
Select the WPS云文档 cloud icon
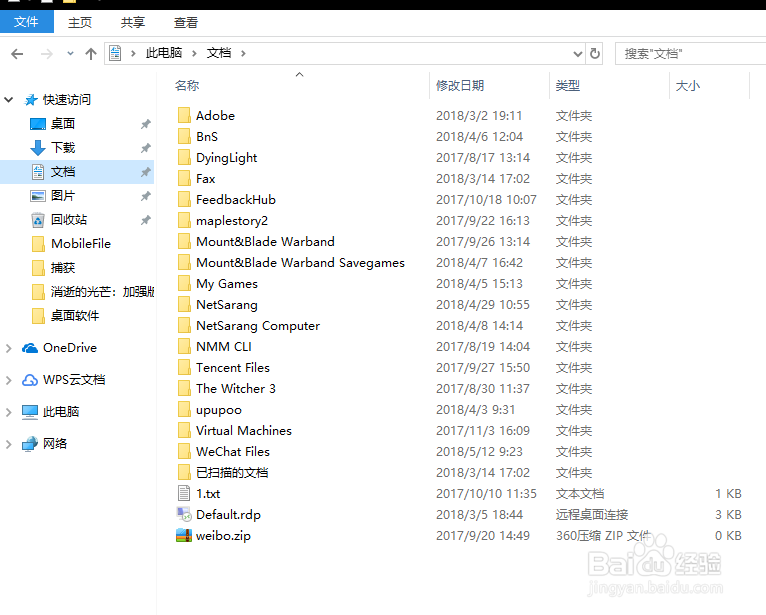30,380
